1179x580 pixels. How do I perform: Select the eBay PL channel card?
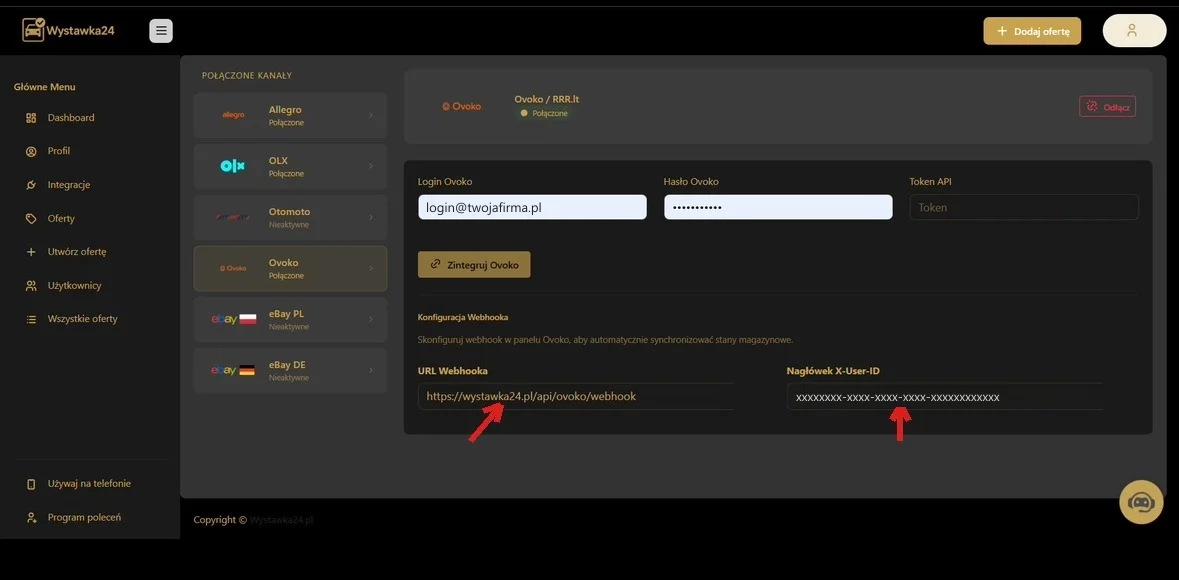290,320
